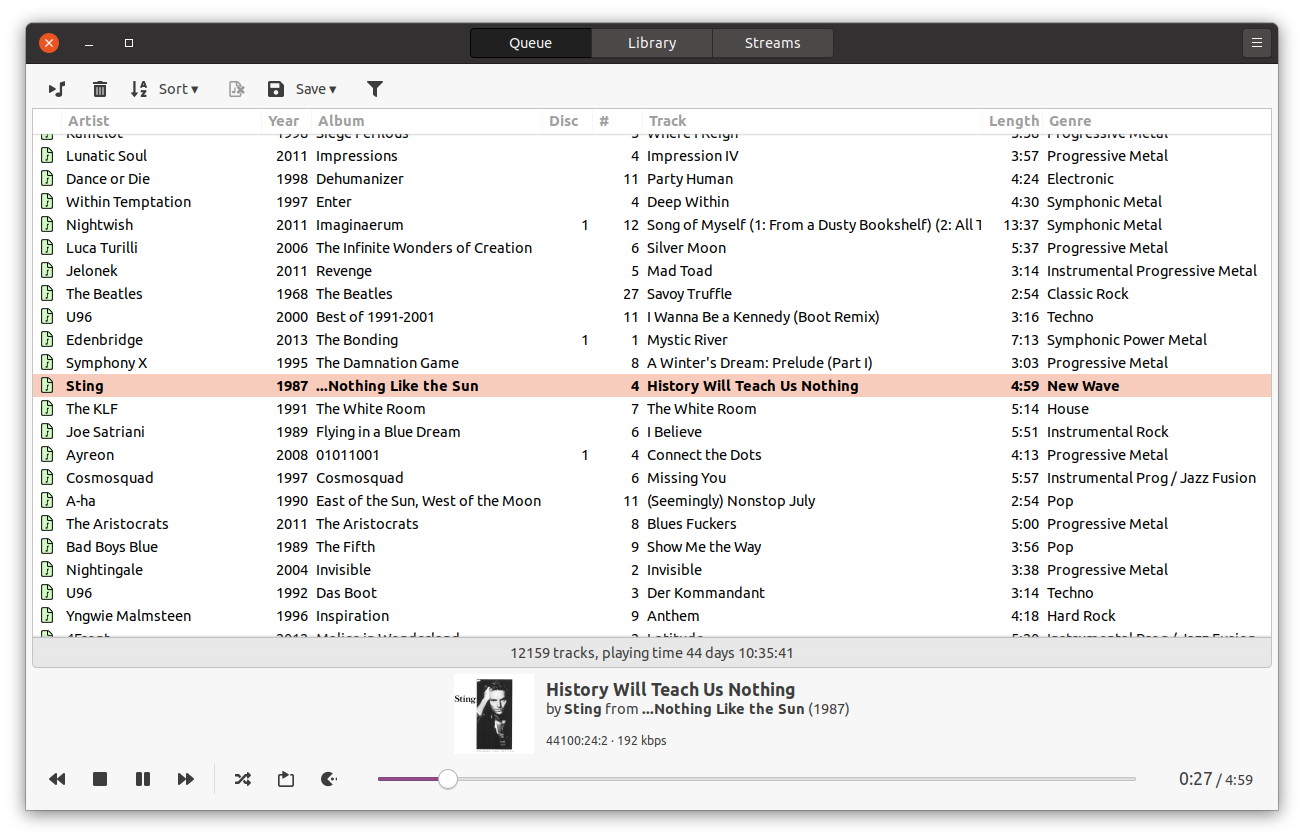This screenshot has width=1304, height=839.
Task: Click the trash icon to clear queue
Action: [x=100, y=89]
